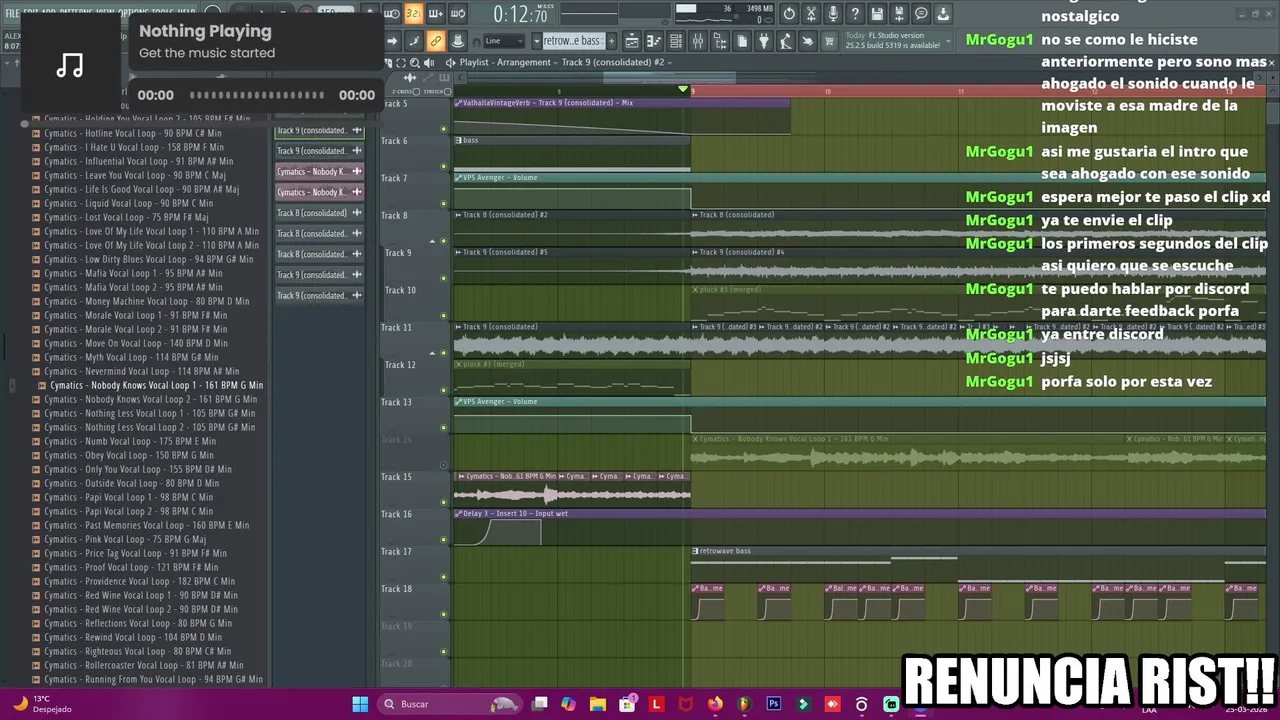The image size is (1280, 720).
Task: Mute Track 16 with its green dot
Action: click(x=444, y=539)
